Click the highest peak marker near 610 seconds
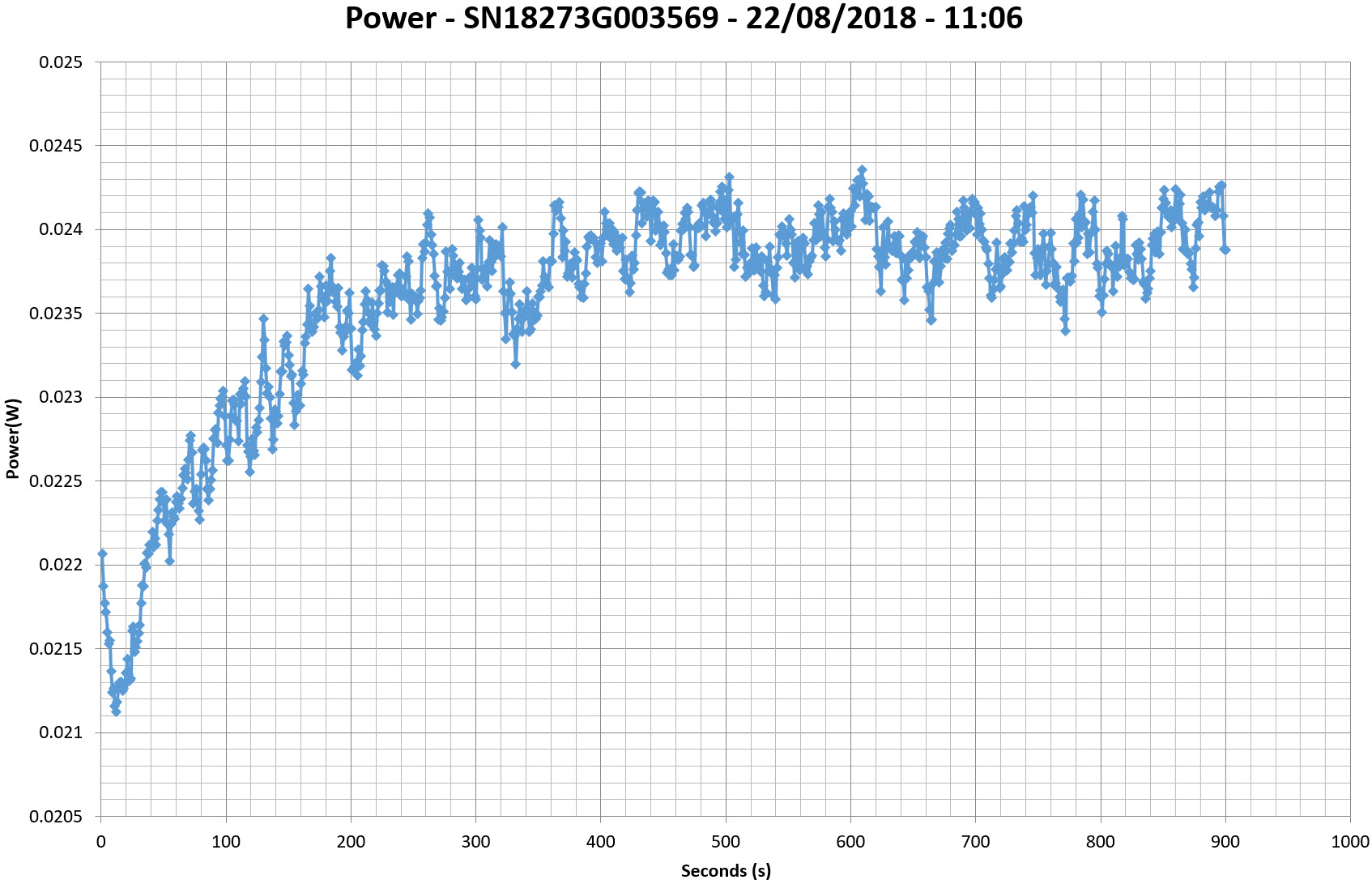 point(862,170)
